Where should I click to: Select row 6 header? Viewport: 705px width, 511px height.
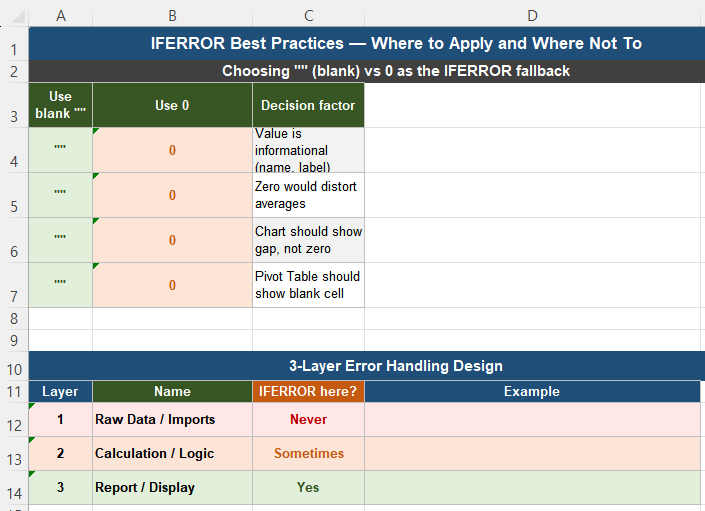pyautogui.click(x=14, y=240)
